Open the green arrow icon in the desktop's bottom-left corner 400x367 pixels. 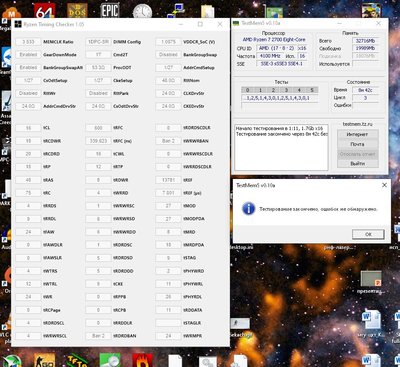point(11,361)
